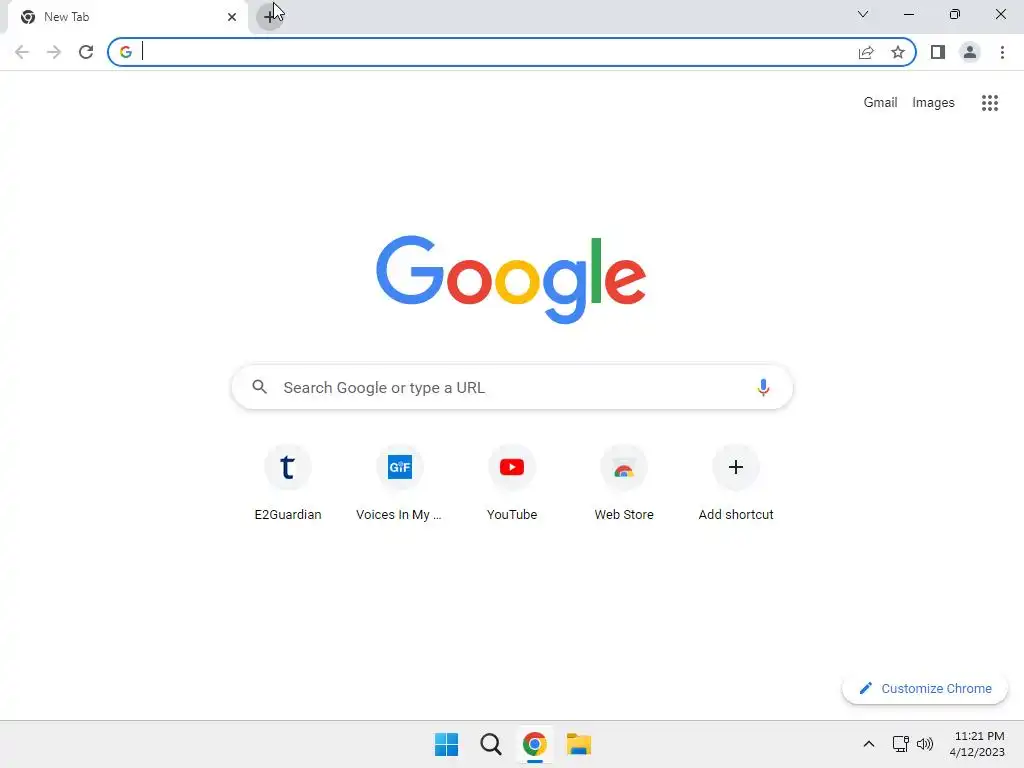Open Web Store shortcut

click(624, 483)
